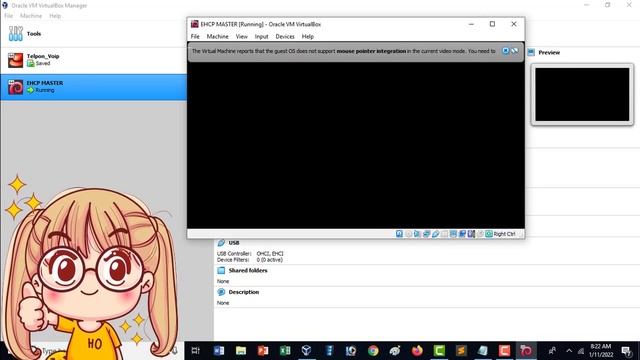Click inside the black VM guest screen
640x360 pixels.
point(356,145)
